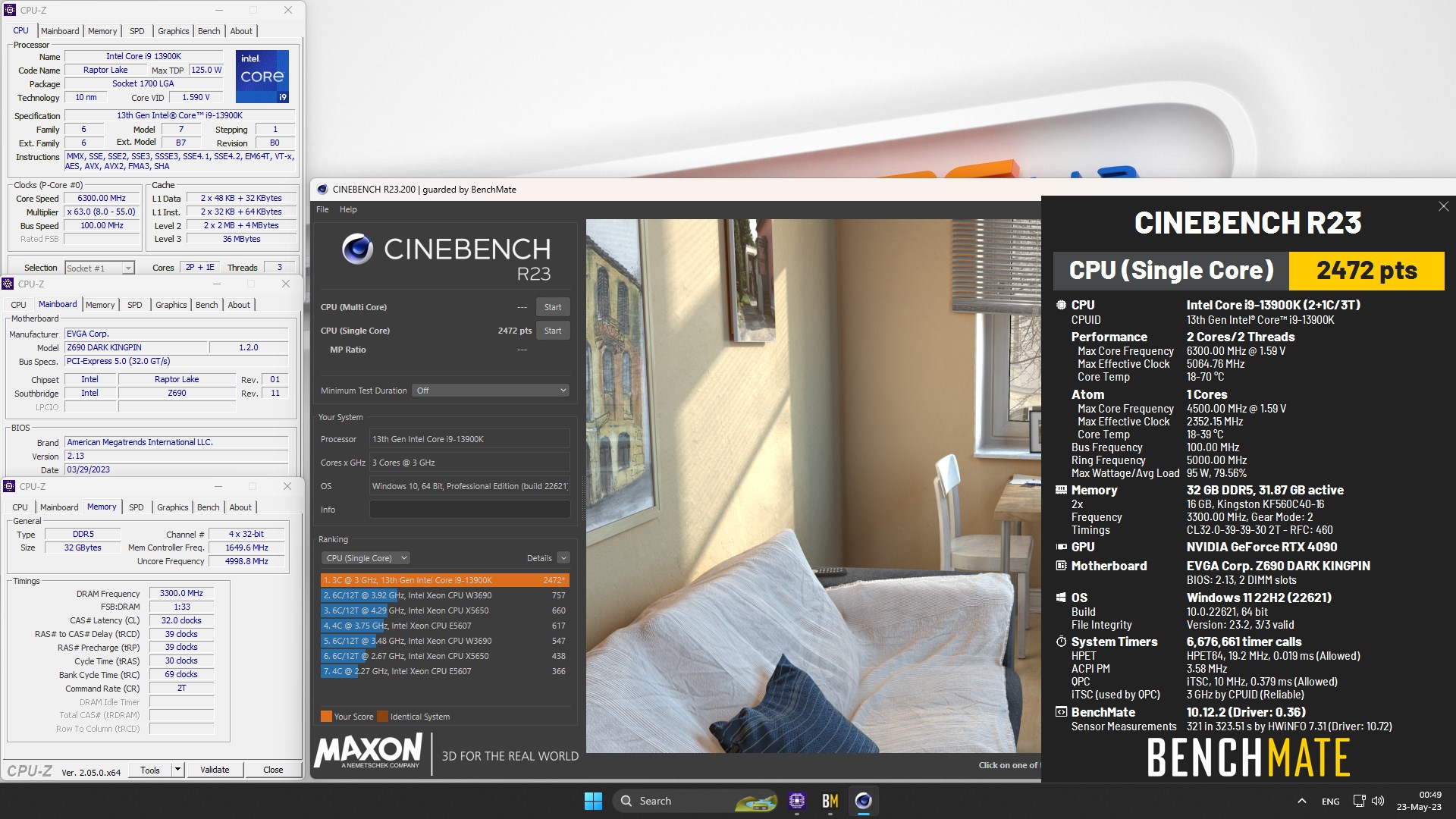
Task: Open network status in system tray
Action: (1359, 801)
